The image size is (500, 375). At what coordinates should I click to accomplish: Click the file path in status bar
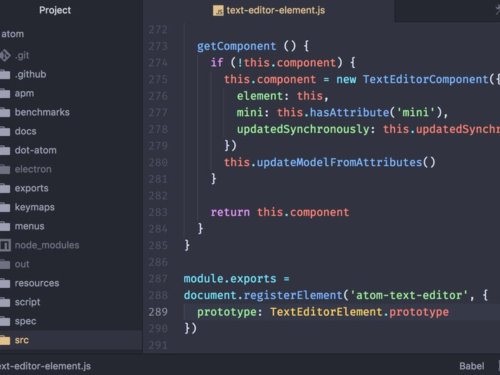click(45, 366)
